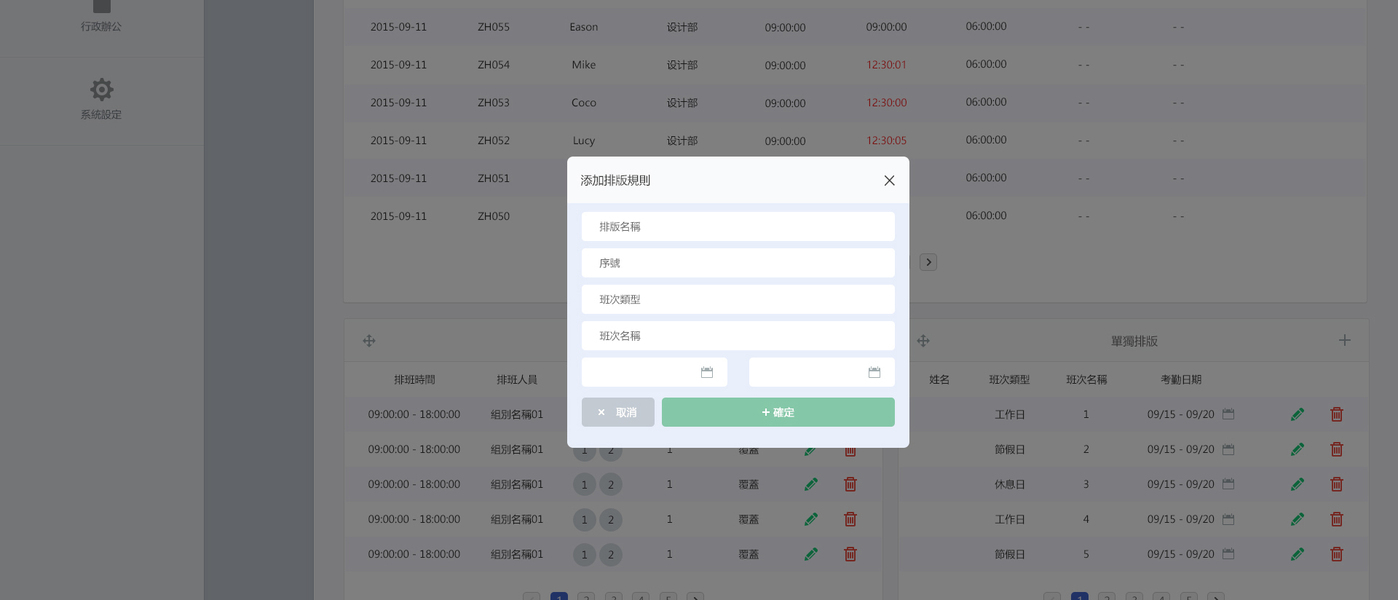Click the 考勤日期 column header
The width and height of the screenshot is (1398, 600).
(1181, 380)
